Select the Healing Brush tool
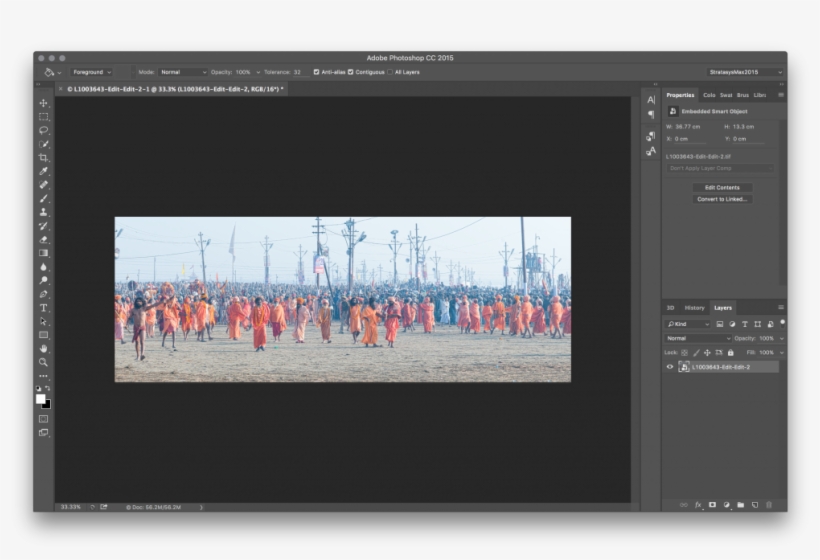This screenshot has width=820, height=560. (x=44, y=185)
